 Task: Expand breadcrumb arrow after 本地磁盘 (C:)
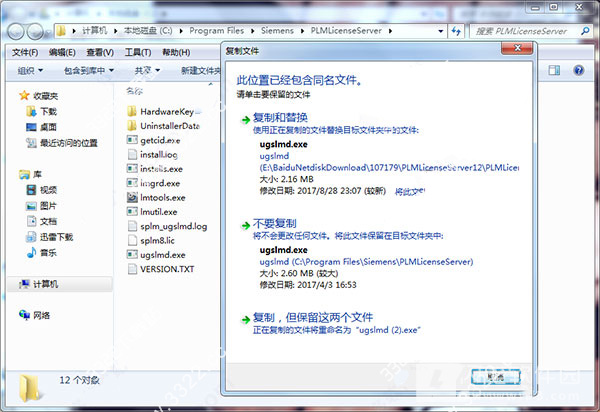pyautogui.click(x=181, y=31)
